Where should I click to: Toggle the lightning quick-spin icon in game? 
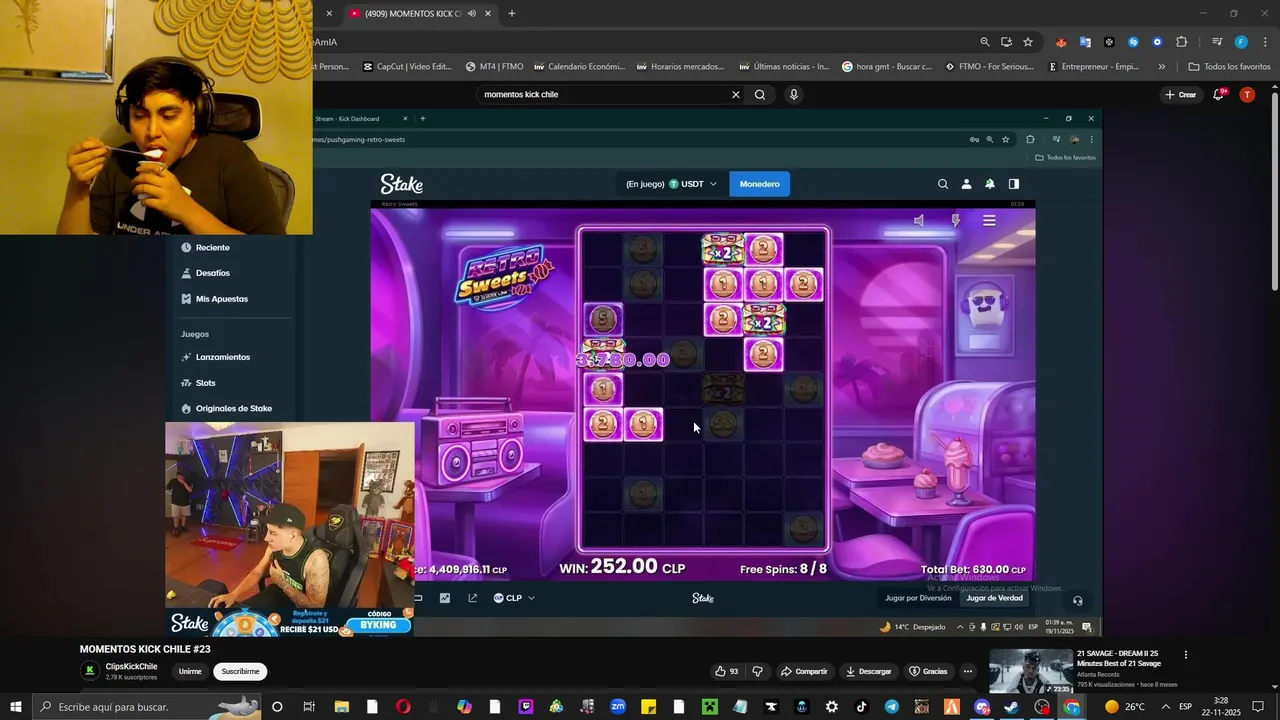tap(955, 221)
